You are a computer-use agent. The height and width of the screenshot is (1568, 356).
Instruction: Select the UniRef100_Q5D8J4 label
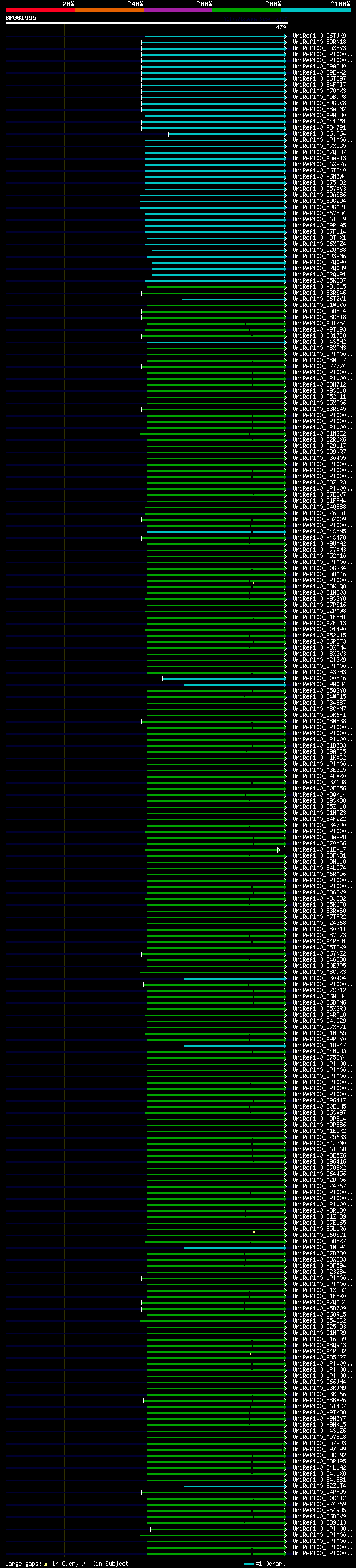319,311
